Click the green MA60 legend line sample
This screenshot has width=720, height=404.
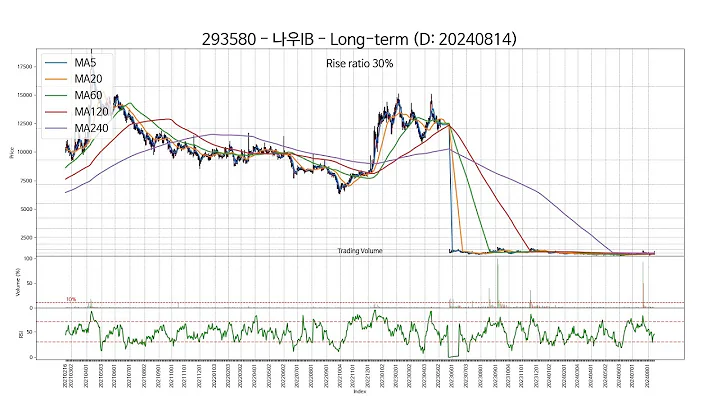[56, 95]
